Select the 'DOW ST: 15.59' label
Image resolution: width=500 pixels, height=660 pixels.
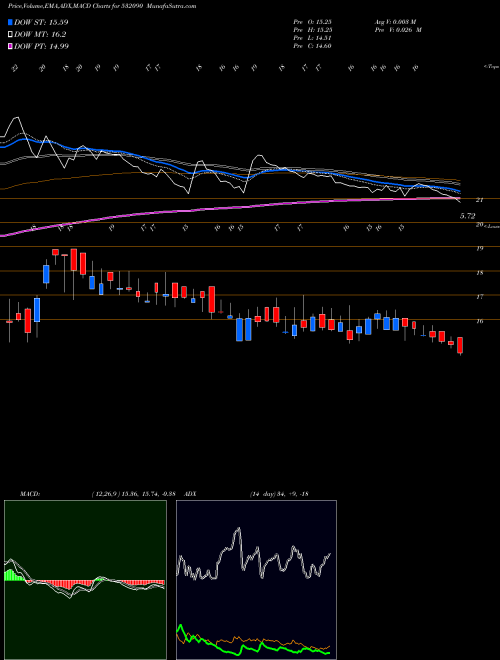(41, 22)
